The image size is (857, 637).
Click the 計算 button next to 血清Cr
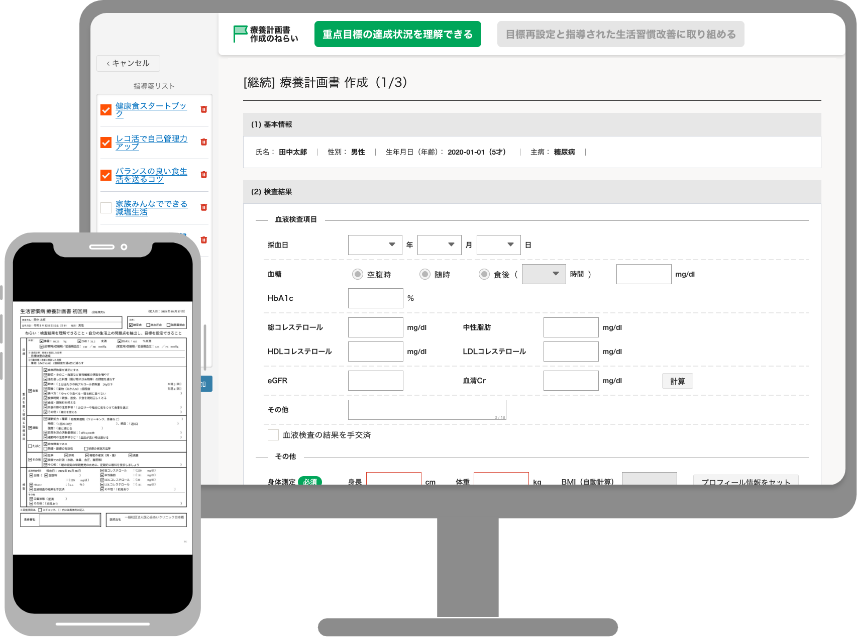tap(676, 381)
